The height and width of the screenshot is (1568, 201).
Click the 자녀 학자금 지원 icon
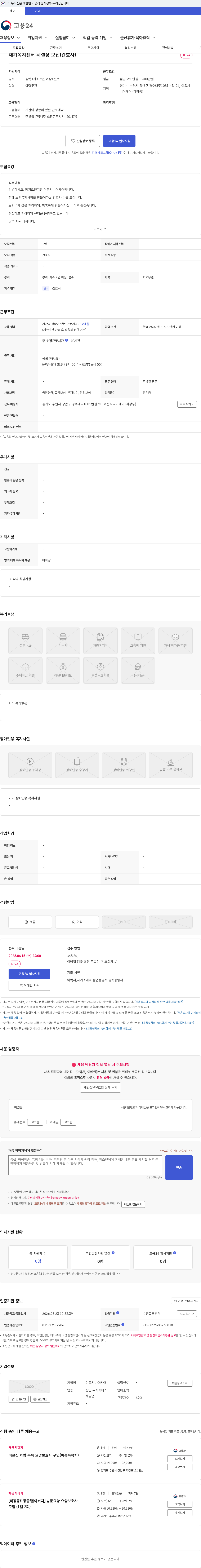(x=175, y=640)
